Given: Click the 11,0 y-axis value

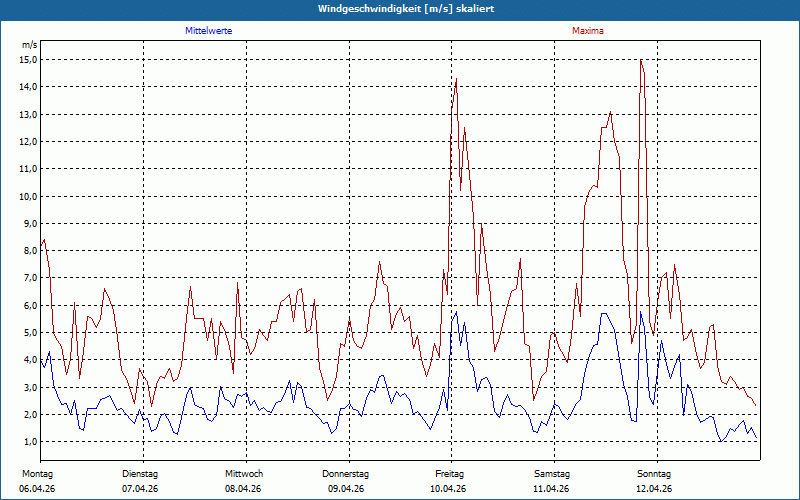Looking at the screenshot, I should pyautogui.click(x=29, y=169).
